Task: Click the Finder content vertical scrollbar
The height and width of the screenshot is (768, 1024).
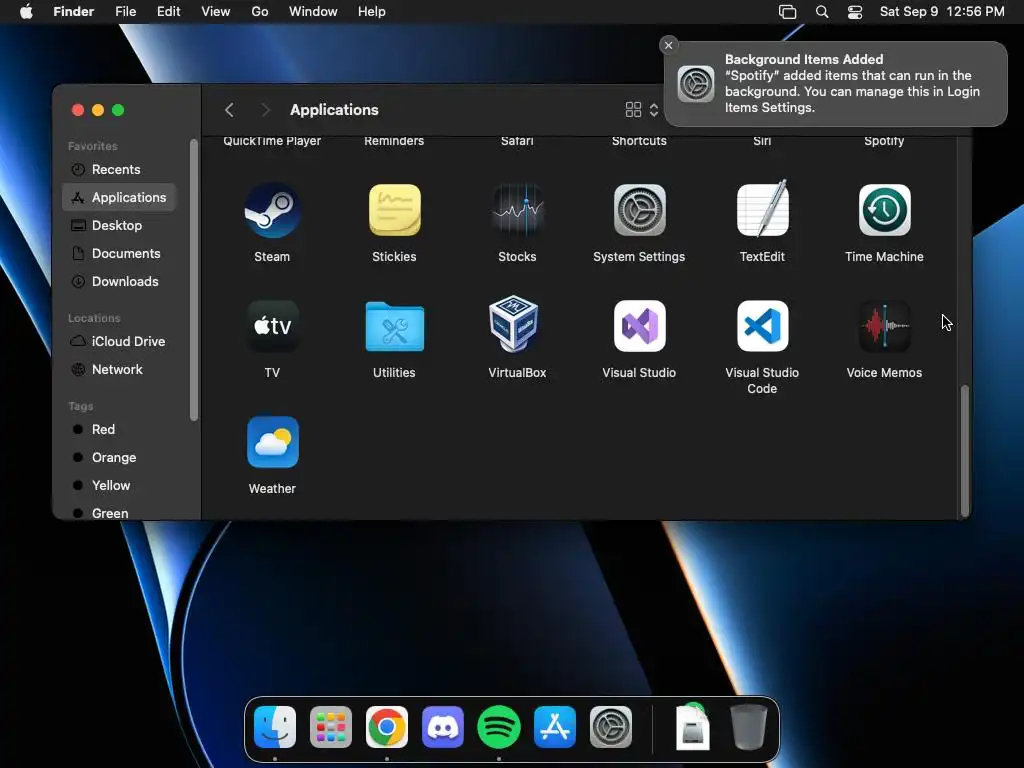Action: pyautogui.click(x=965, y=451)
